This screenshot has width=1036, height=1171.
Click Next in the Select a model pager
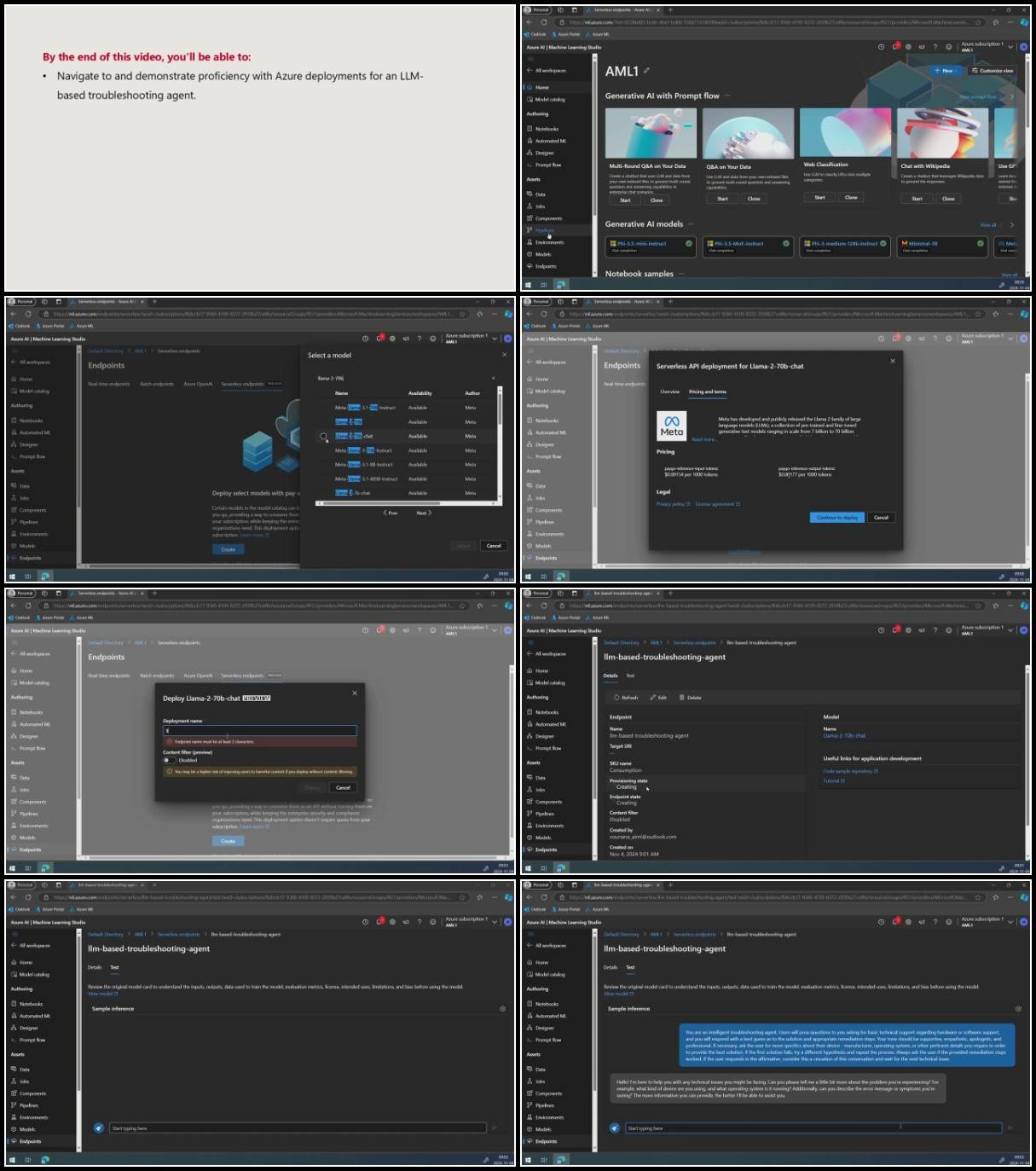coord(424,513)
